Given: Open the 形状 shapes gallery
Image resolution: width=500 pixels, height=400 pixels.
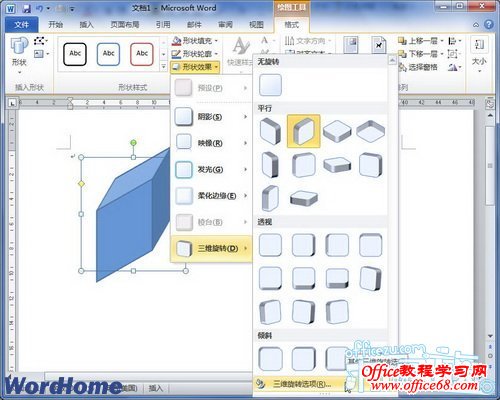Looking at the screenshot, I should 19,55.
